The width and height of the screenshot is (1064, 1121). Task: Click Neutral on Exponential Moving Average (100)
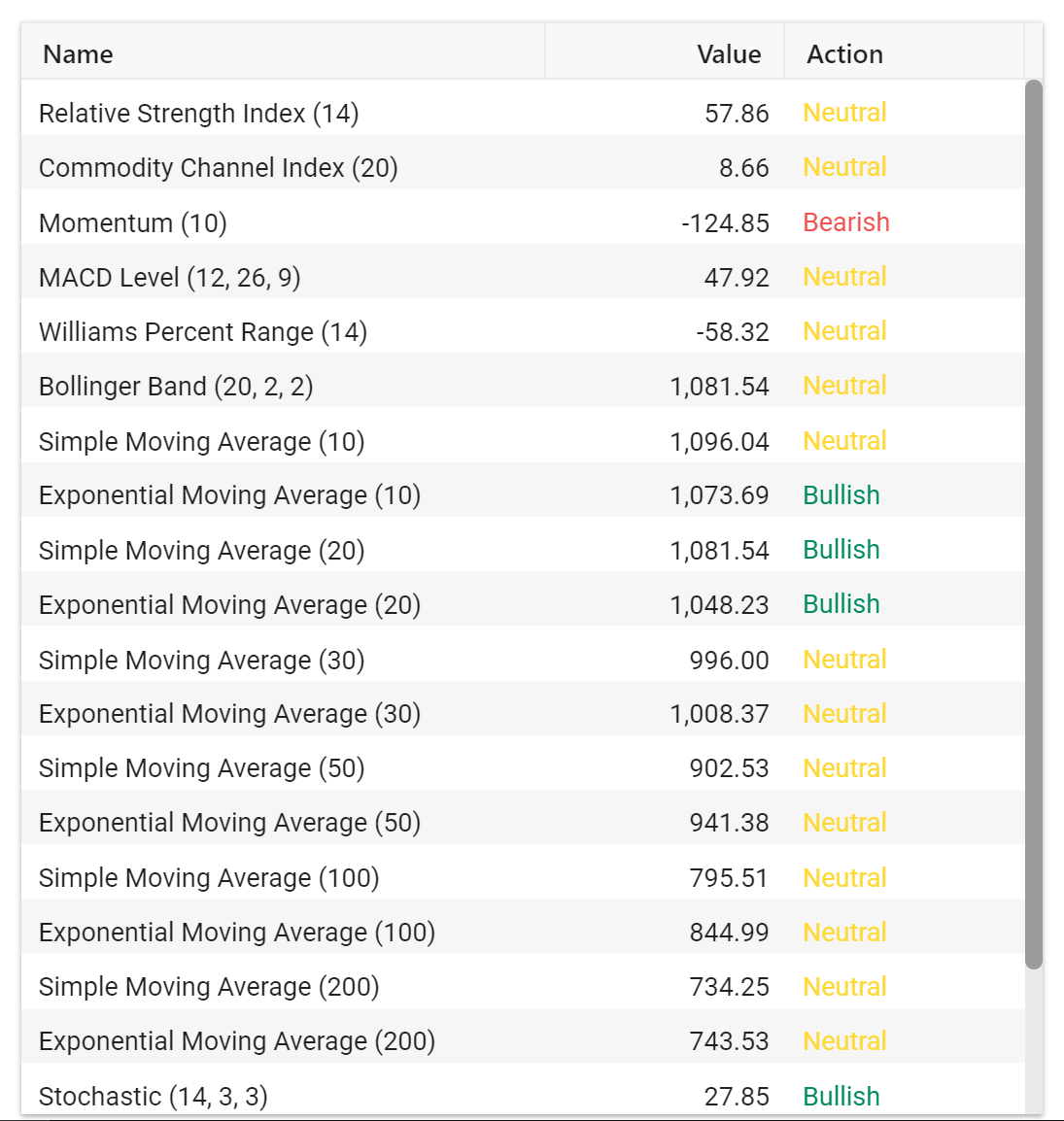pos(844,933)
